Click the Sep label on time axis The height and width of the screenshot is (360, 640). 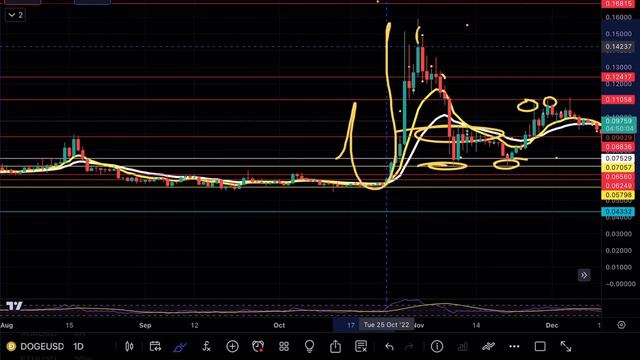pos(145,325)
